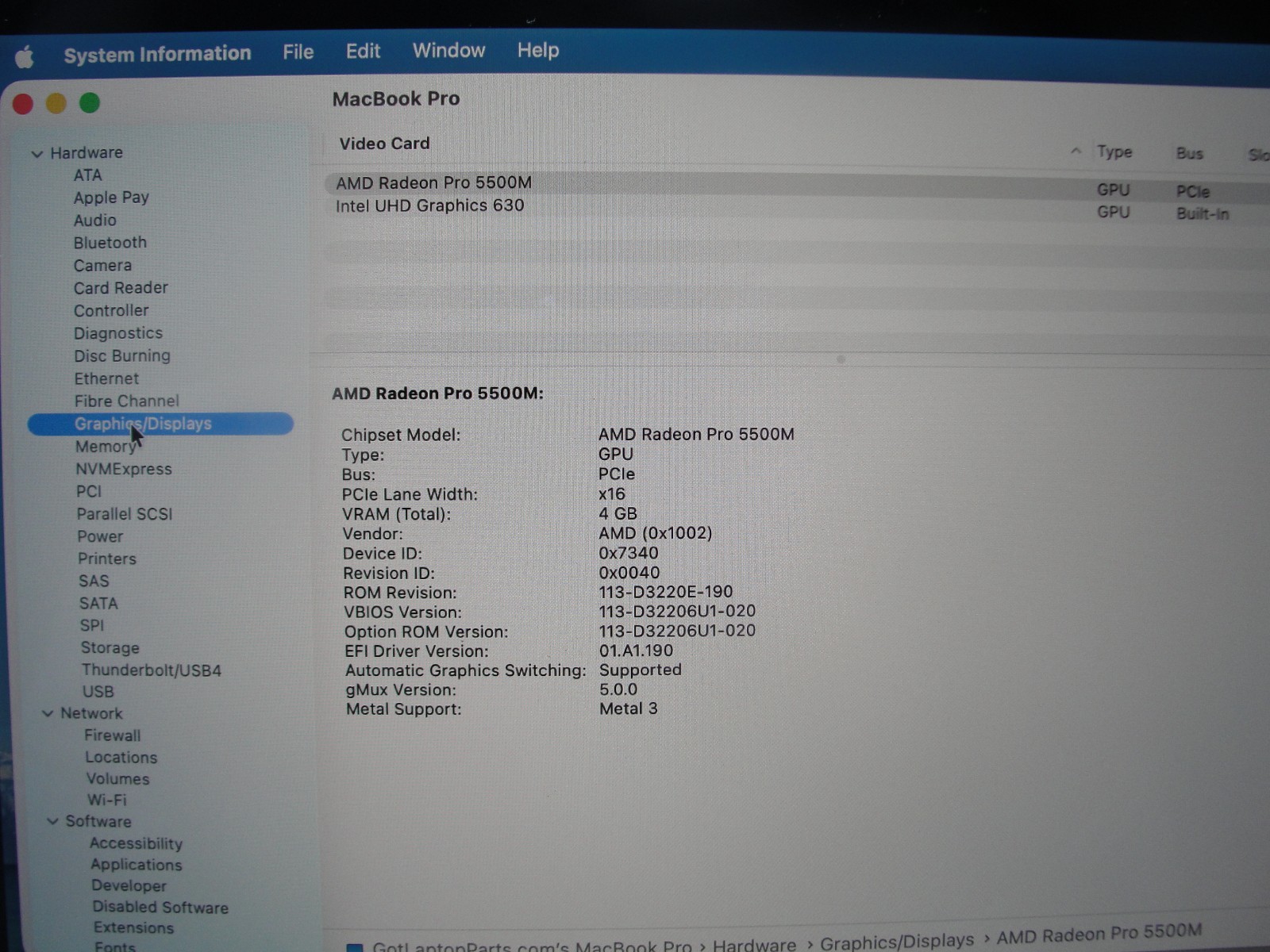Select Printers in sidebar
Image resolution: width=1270 pixels, height=952 pixels.
tap(106, 559)
